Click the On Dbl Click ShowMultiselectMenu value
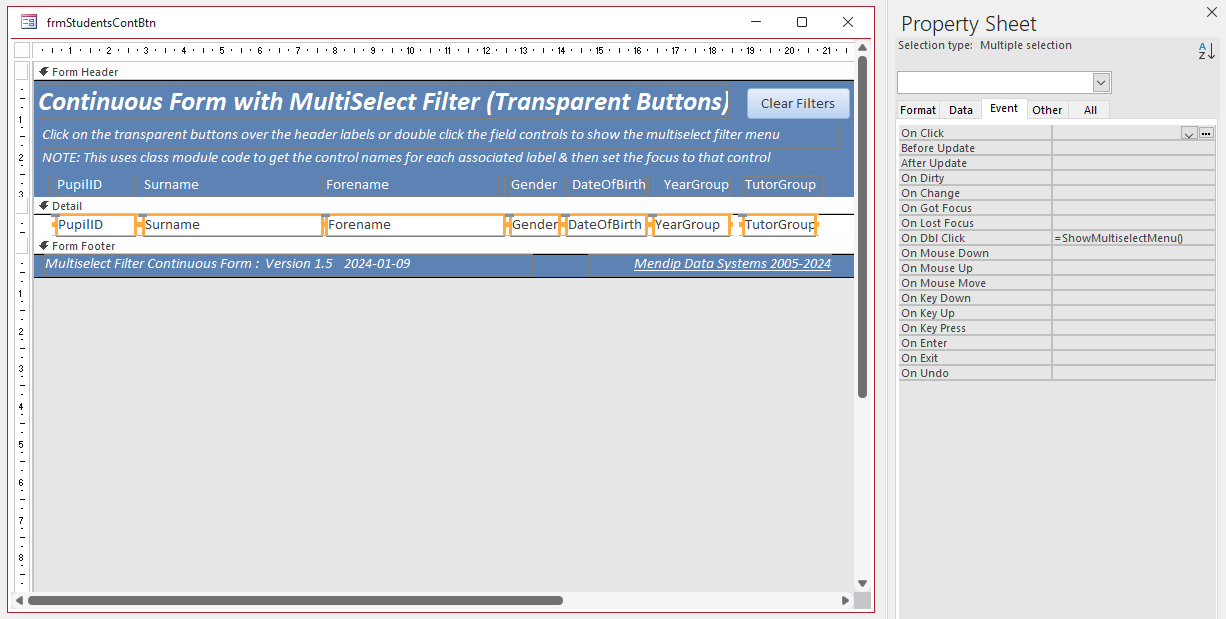Screen dimensions: 1226x619 1134,238
